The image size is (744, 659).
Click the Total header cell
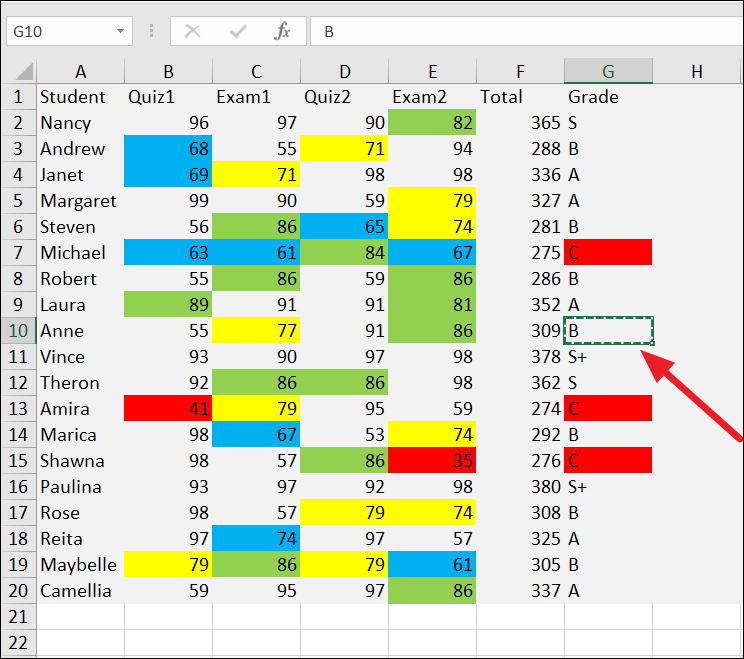(x=521, y=97)
